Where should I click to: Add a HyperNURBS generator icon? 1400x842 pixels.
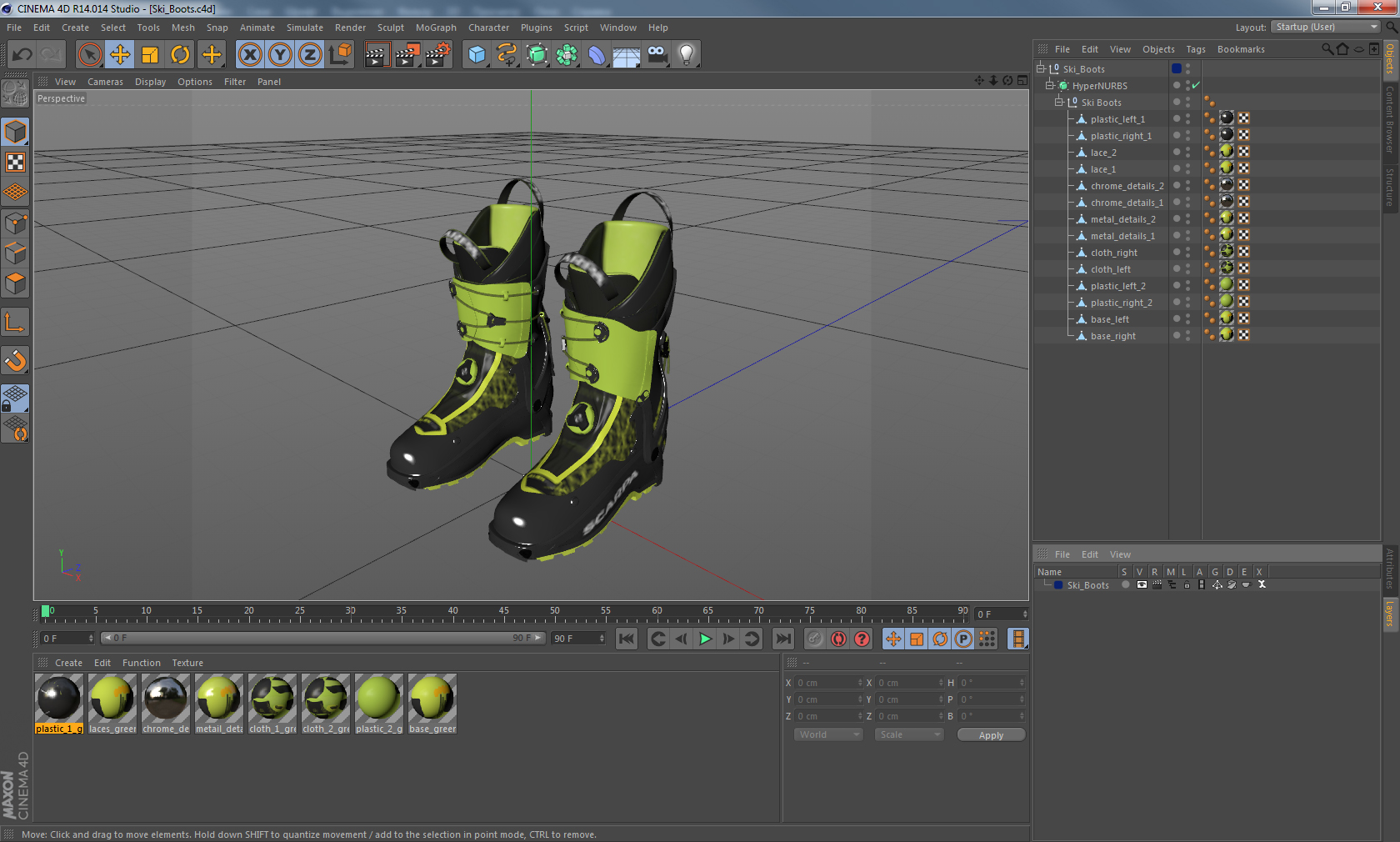(x=537, y=55)
